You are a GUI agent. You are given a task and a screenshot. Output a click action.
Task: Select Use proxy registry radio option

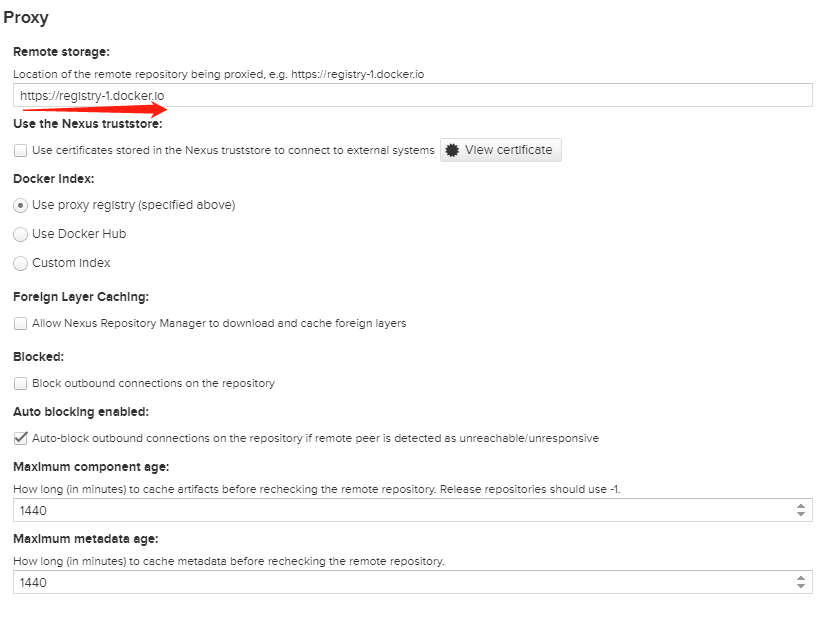point(21,206)
